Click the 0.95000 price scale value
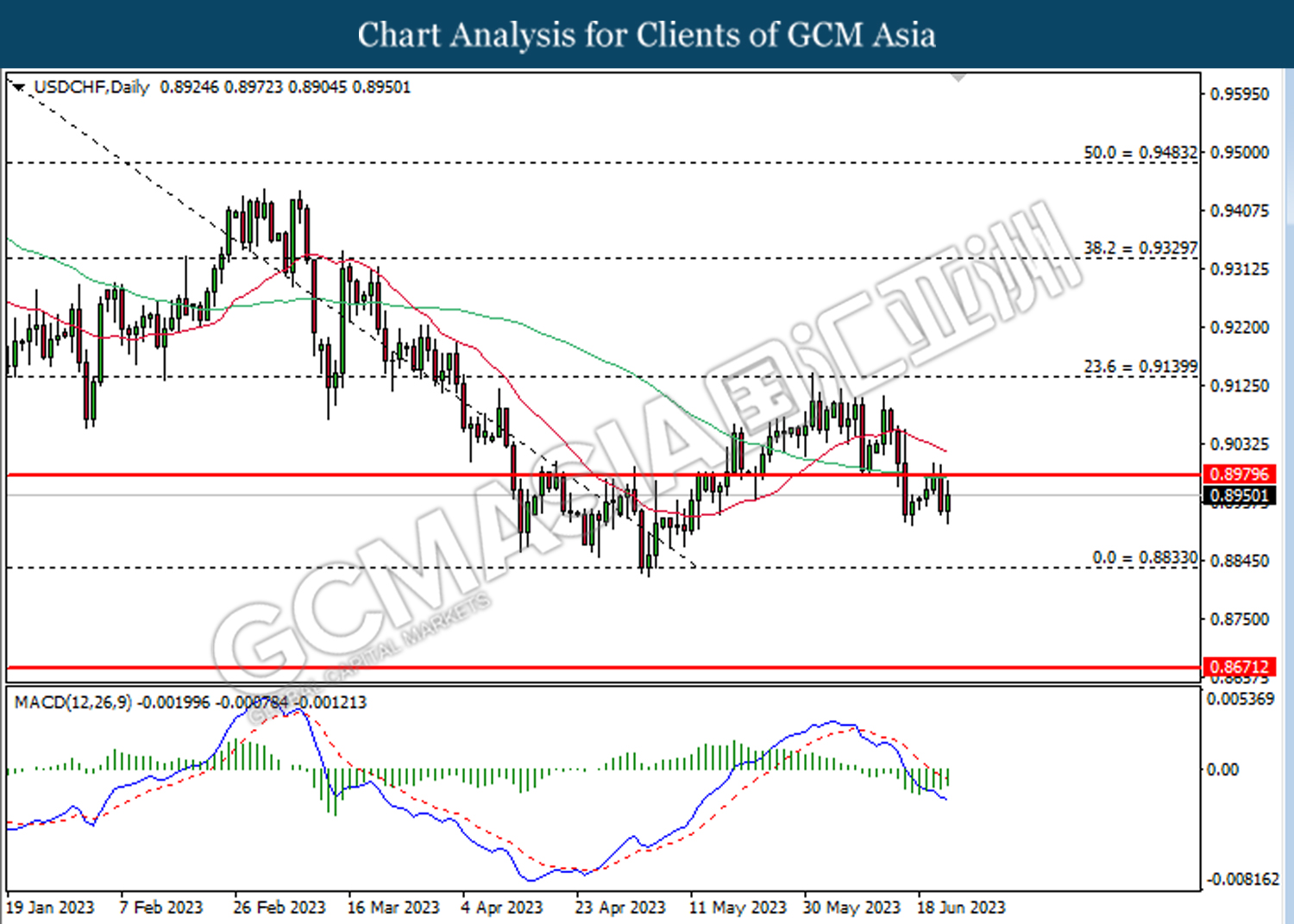 coord(1240,152)
